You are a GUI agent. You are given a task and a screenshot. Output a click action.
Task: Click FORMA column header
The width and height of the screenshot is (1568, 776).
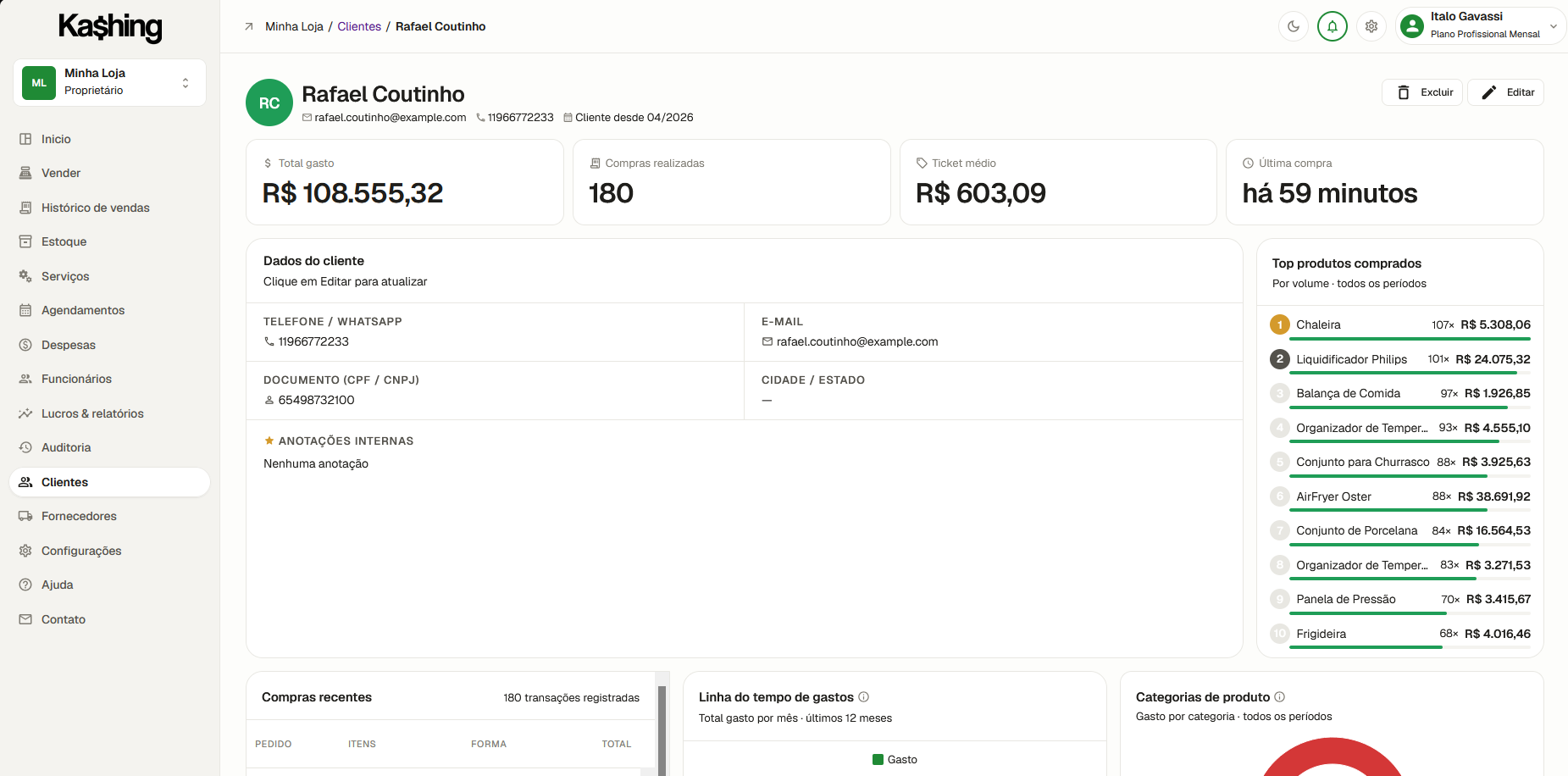click(489, 744)
